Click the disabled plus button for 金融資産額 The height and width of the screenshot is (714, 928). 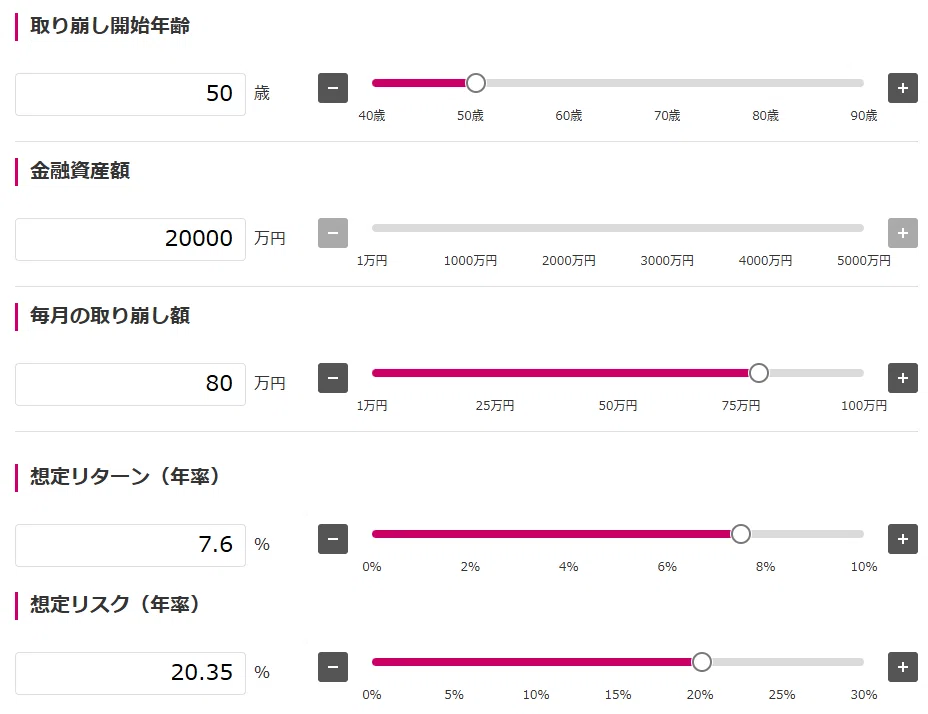point(903,233)
